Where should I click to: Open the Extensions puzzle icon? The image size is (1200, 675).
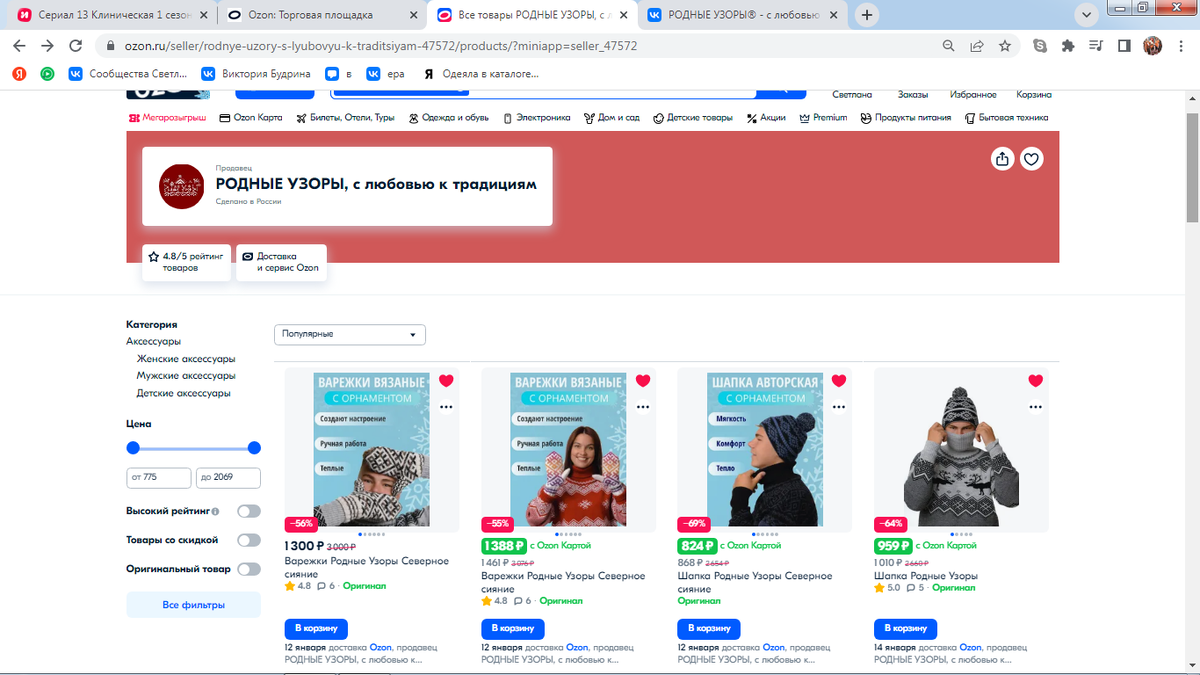pos(1068,46)
